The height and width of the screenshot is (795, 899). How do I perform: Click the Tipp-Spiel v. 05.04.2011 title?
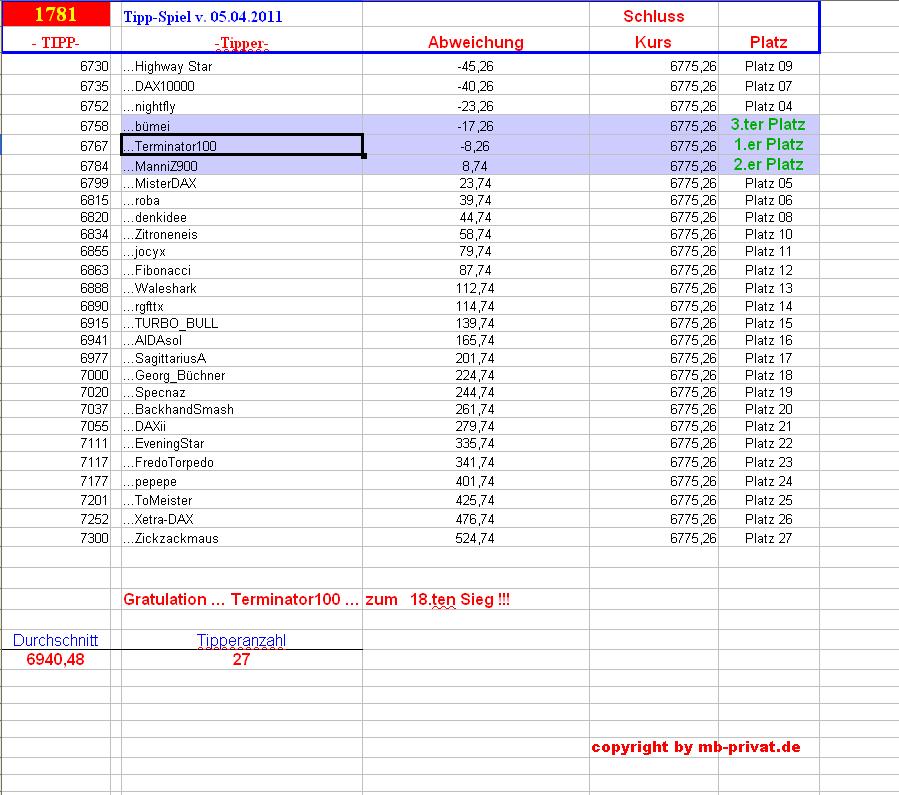pos(203,17)
